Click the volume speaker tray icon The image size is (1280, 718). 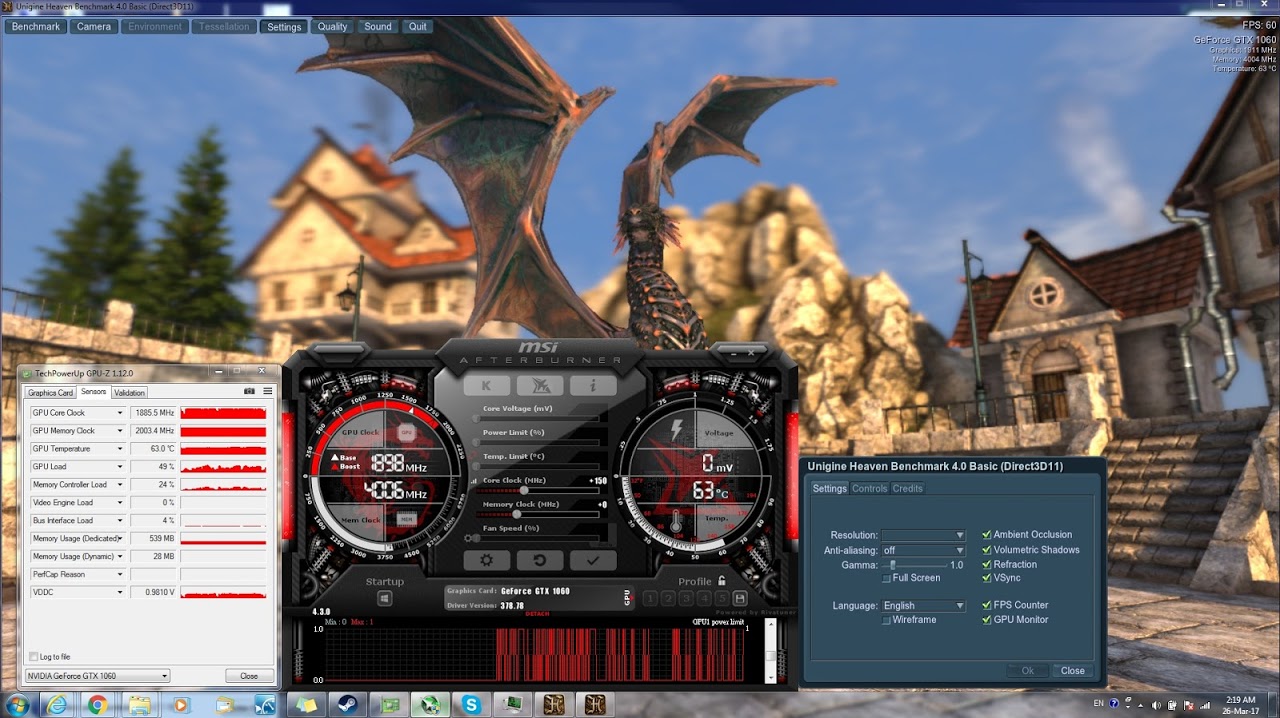pos(1156,704)
